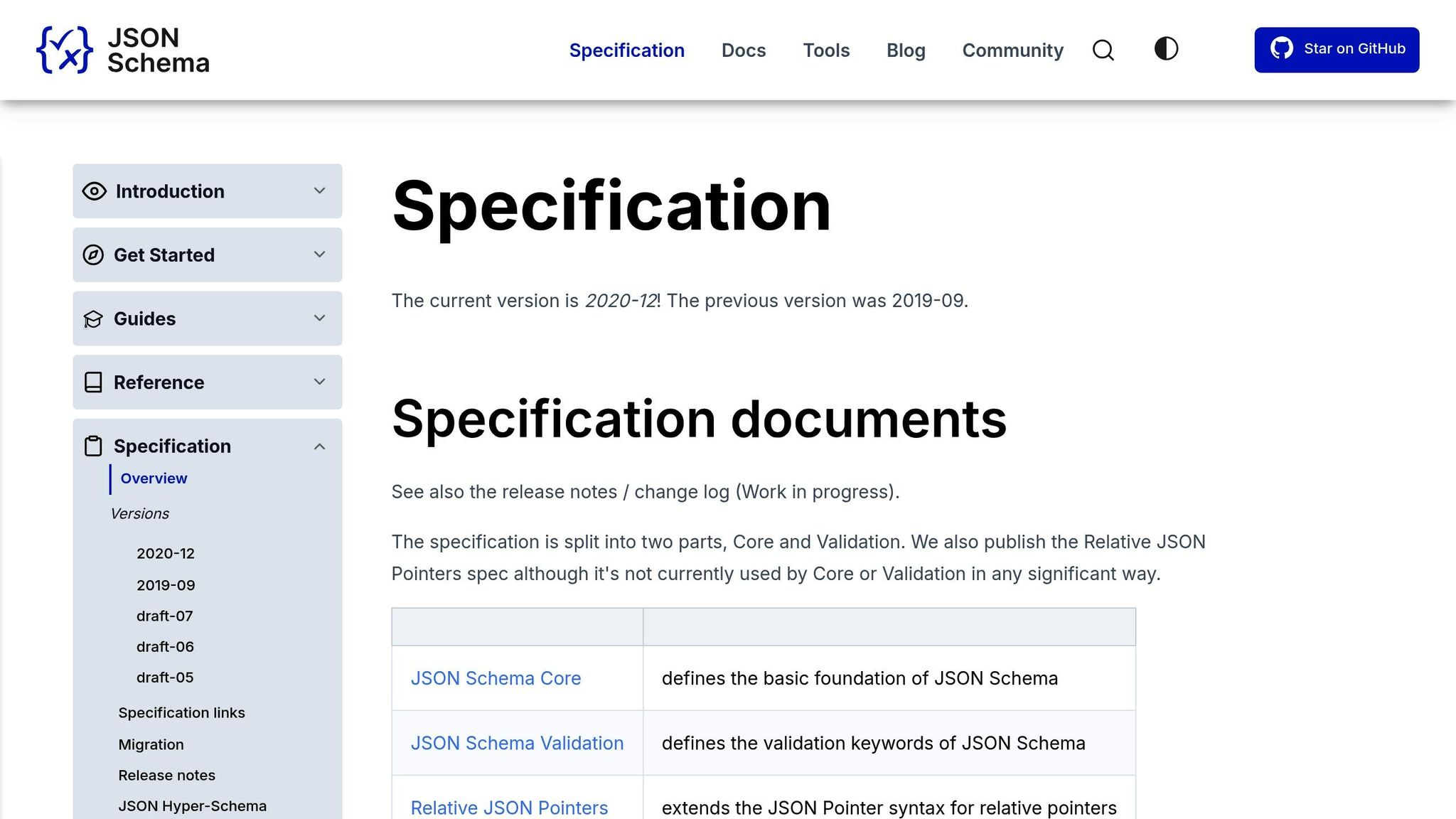The image size is (1456, 819).
Task: Click the Introduction sidebar heading
Action: [x=170, y=191]
